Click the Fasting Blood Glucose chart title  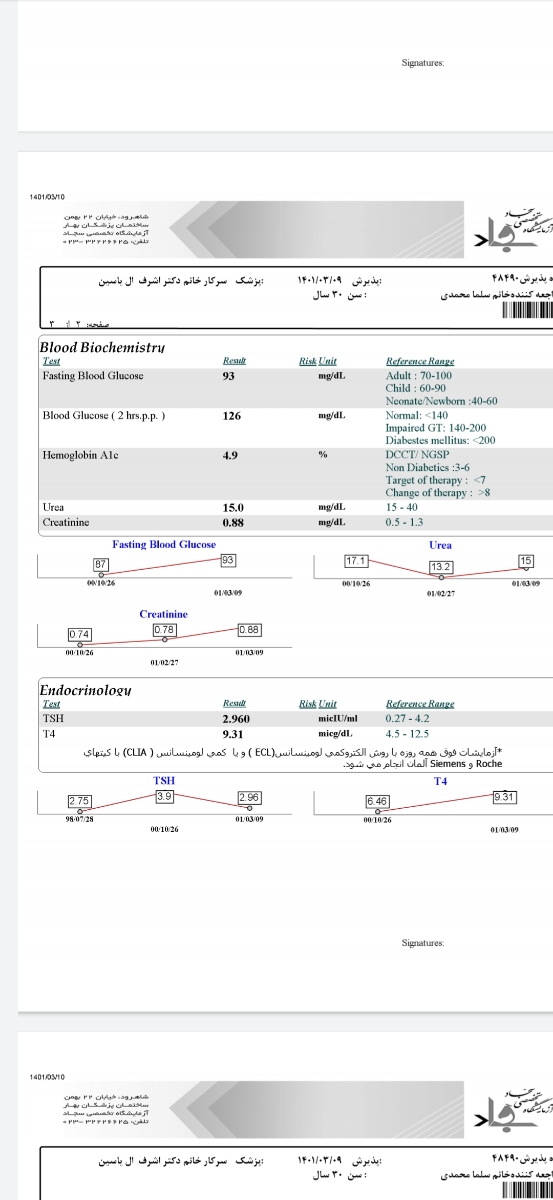(164, 545)
